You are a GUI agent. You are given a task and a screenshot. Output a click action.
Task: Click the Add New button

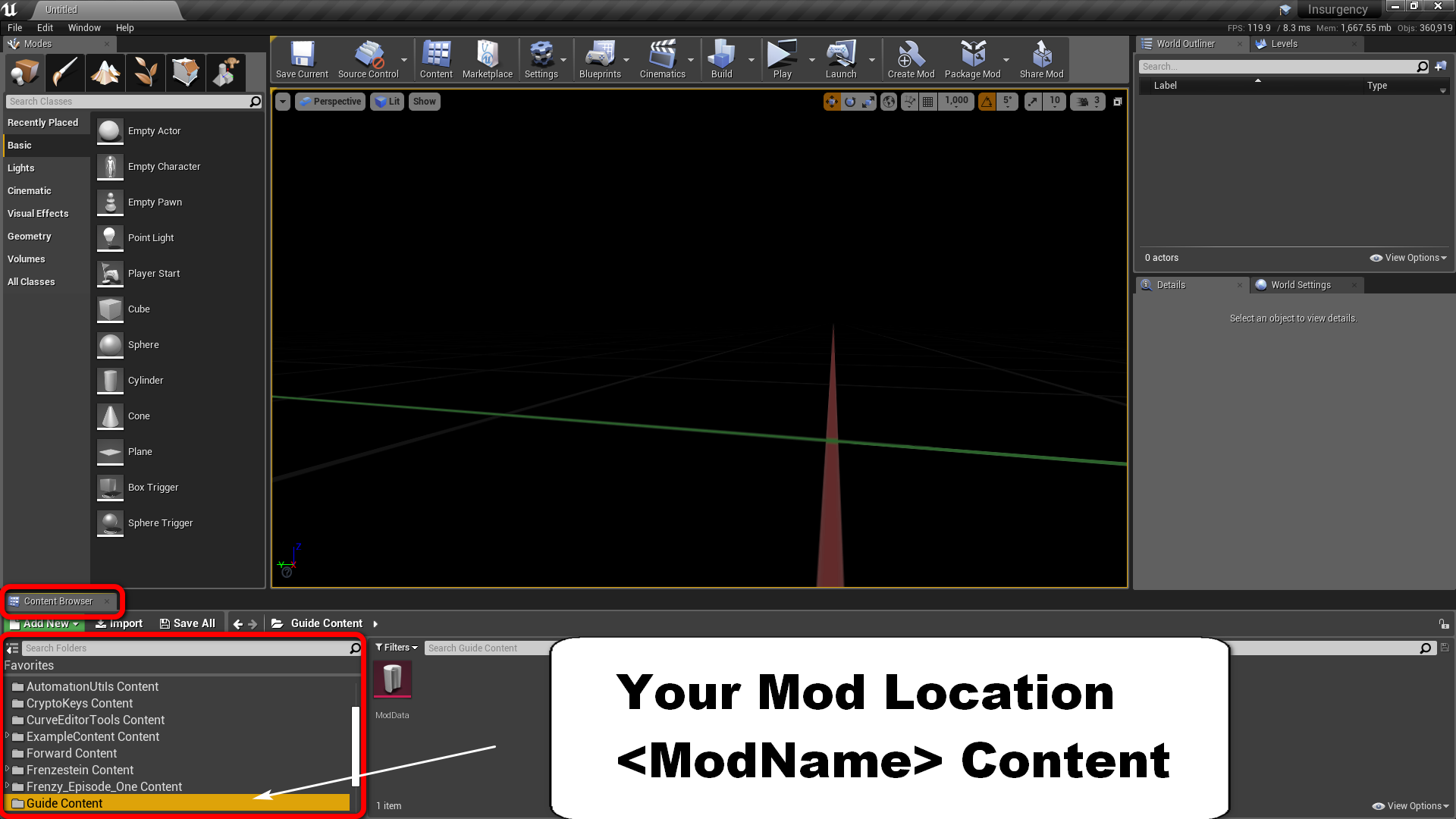pyautogui.click(x=45, y=623)
